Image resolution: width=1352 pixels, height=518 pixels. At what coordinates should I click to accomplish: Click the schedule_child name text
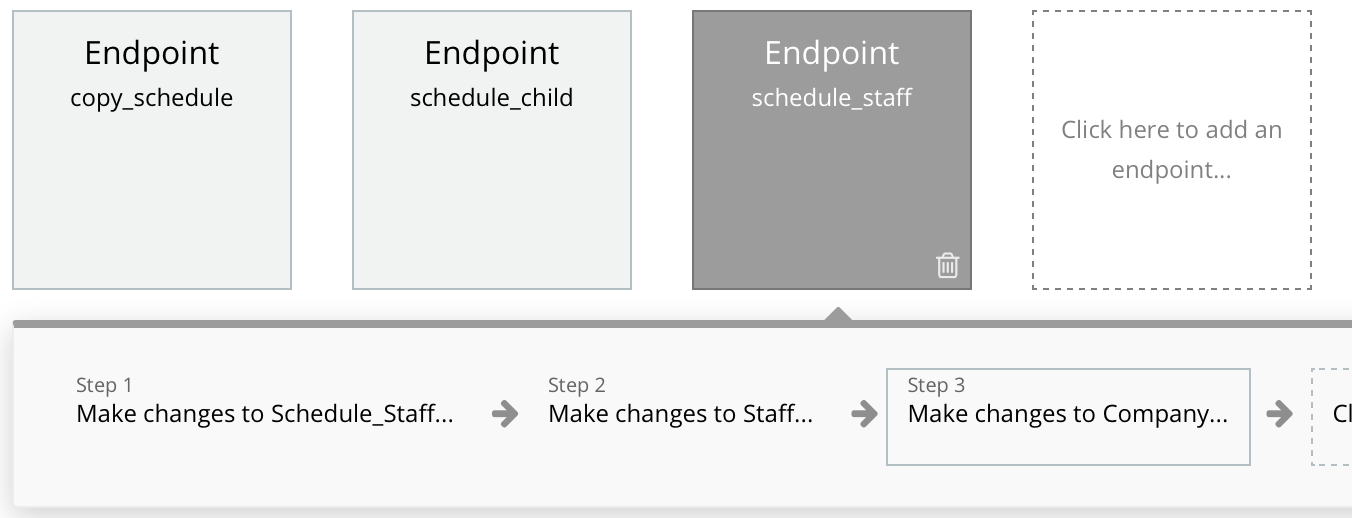point(492,98)
